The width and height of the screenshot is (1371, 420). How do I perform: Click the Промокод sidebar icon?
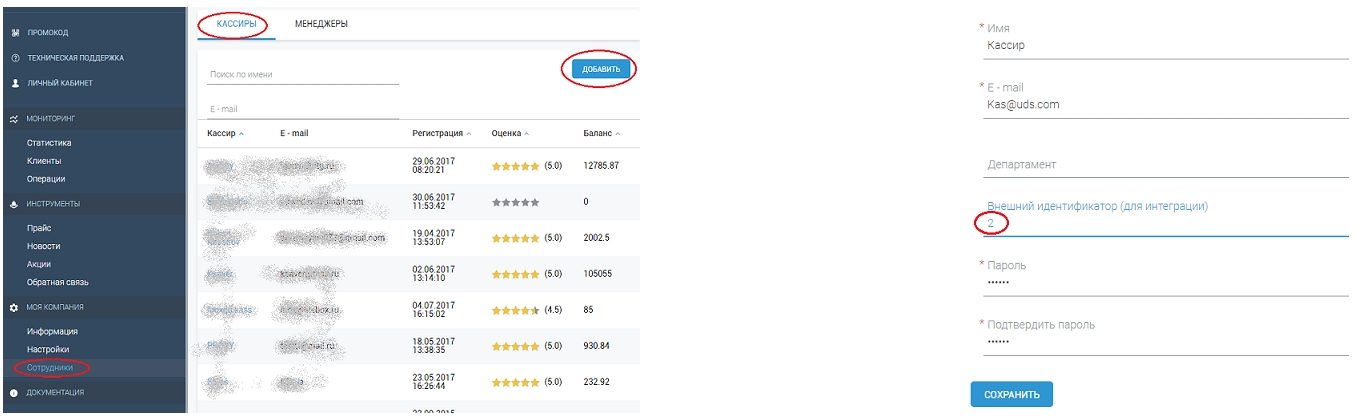pos(14,33)
